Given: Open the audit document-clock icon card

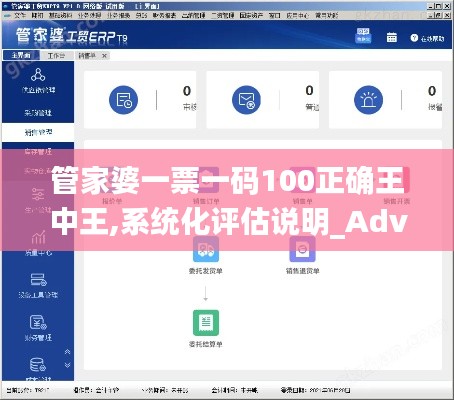Looking at the screenshot, I should point(123,100).
